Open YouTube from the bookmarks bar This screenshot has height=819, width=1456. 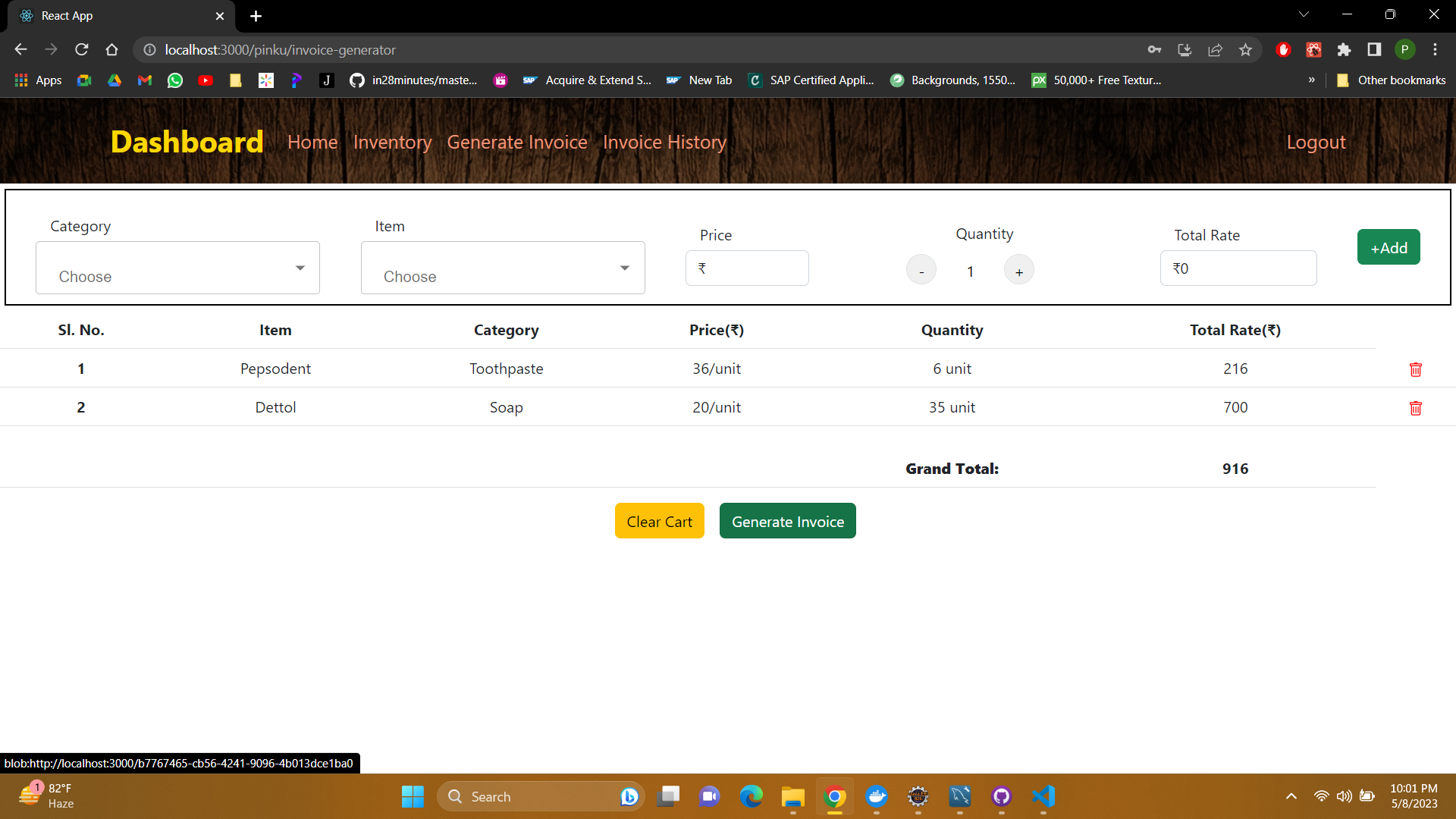(205, 80)
